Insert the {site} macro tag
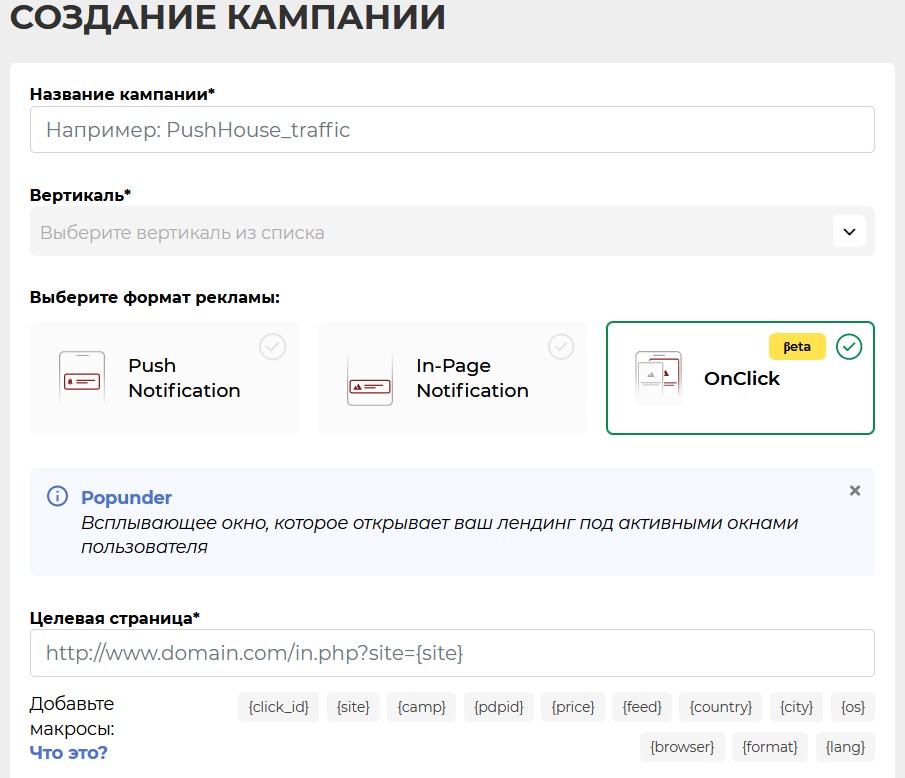 [x=353, y=707]
